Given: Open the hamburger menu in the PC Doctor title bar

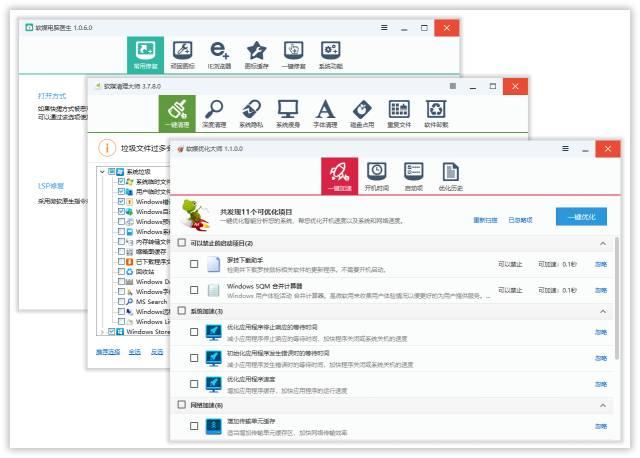Looking at the screenshot, I should point(384,28).
